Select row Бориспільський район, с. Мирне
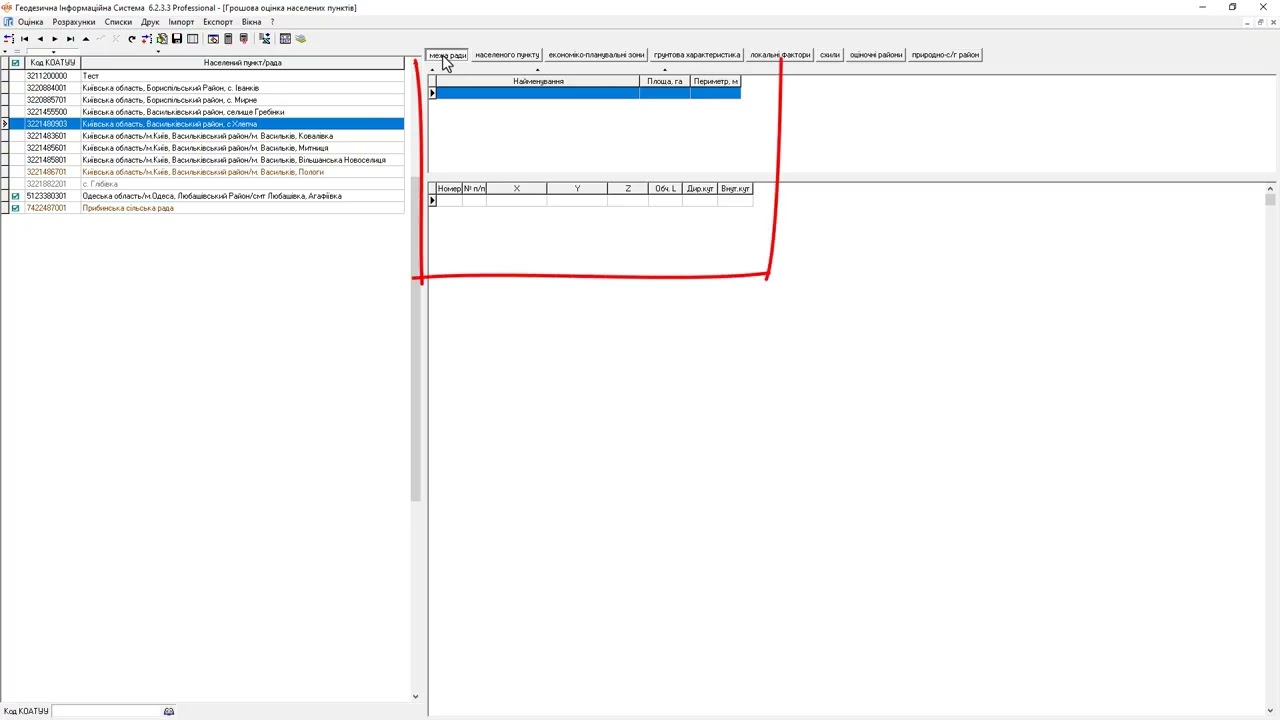Viewport: 1280px width, 720px height. 242,100
